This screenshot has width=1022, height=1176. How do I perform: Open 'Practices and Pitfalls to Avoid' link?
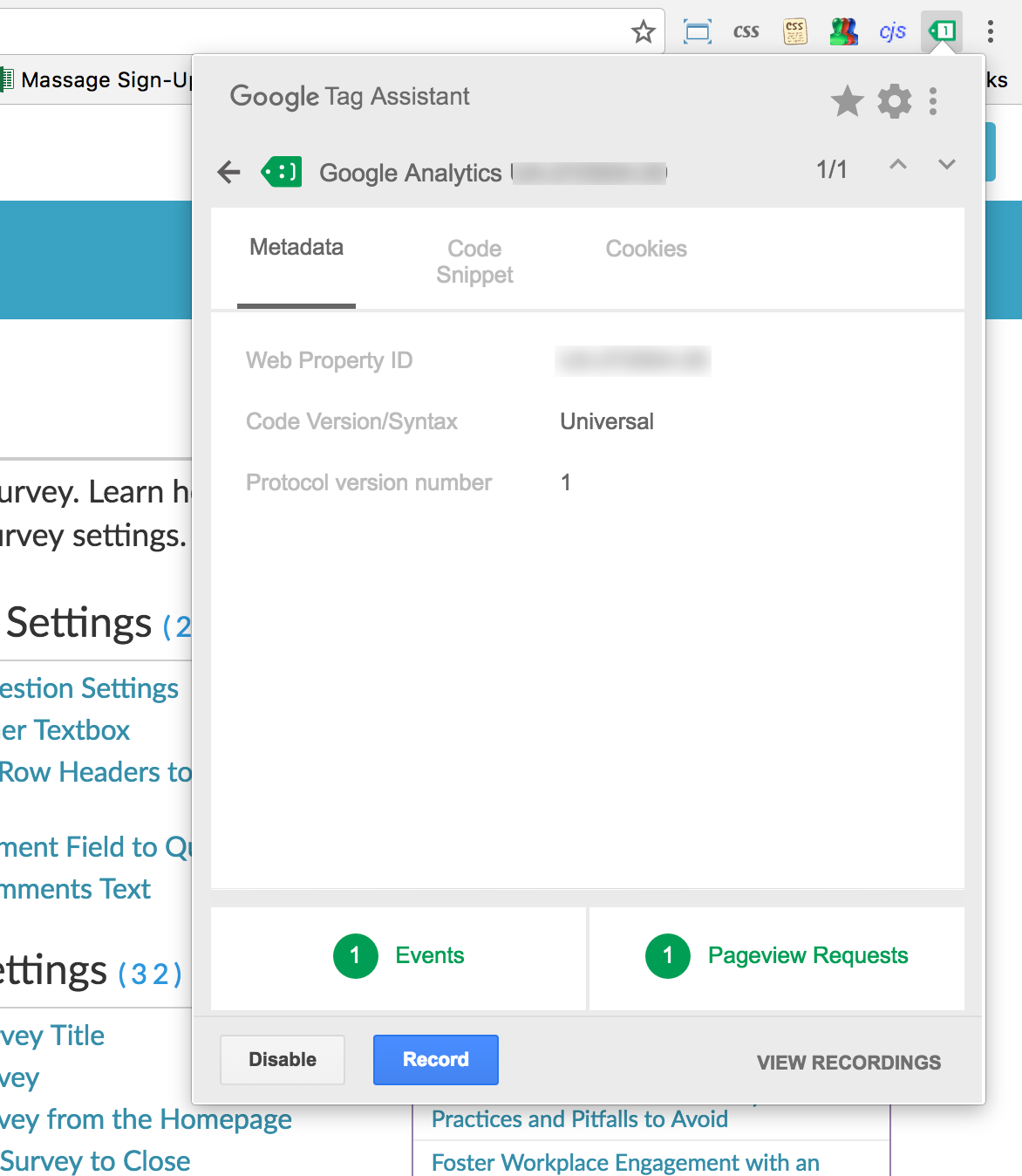pyautogui.click(x=580, y=1119)
